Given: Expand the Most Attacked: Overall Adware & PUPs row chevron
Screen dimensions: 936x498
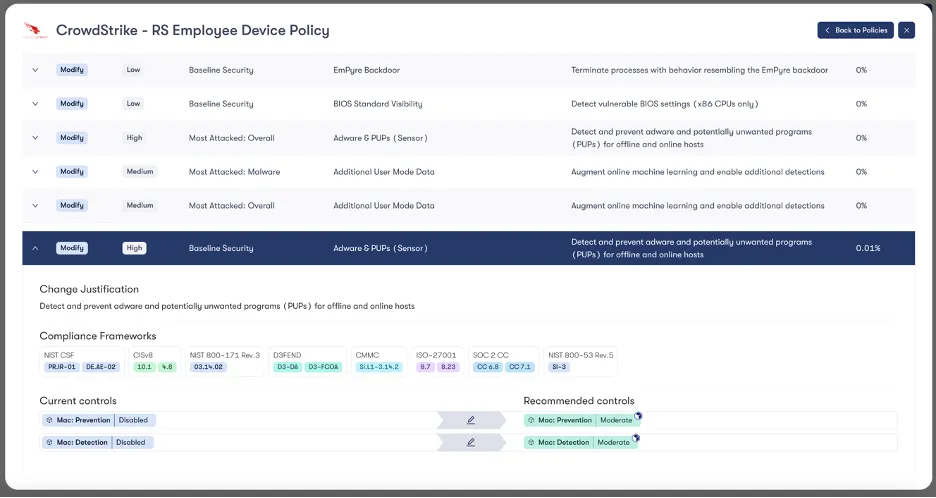Looking at the screenshot, I should pos(35,138).
